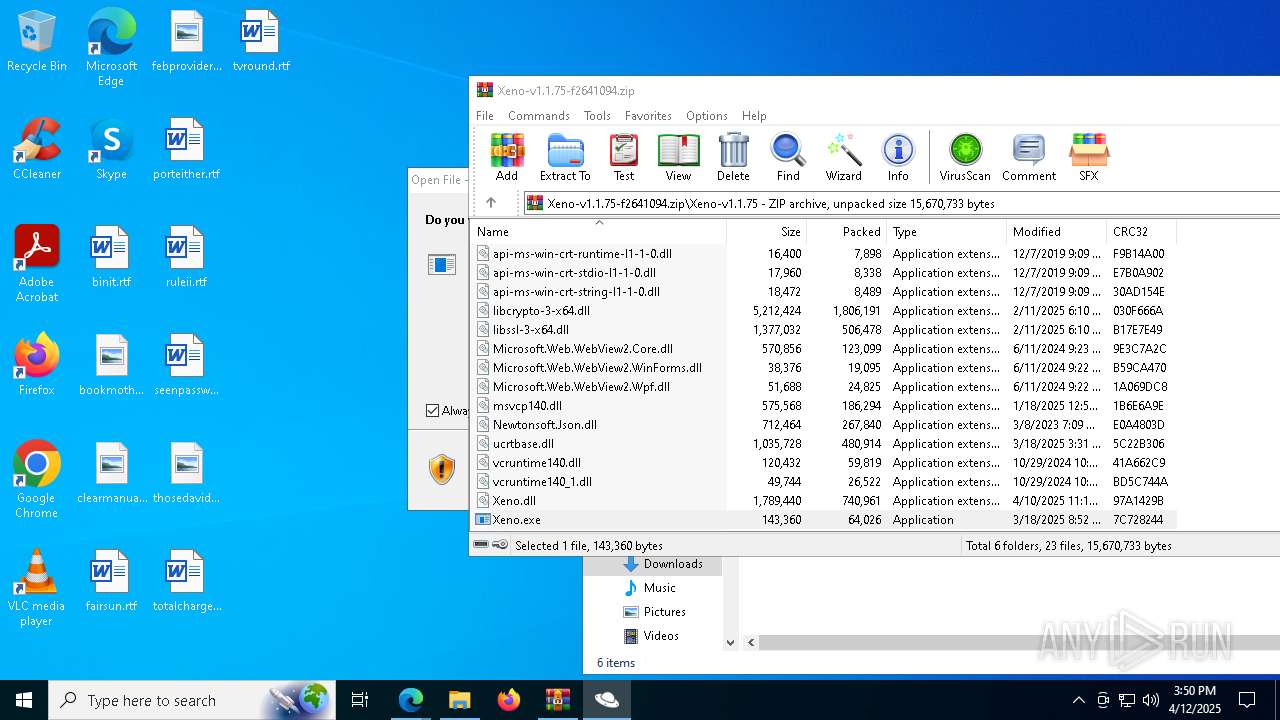Open Microsoft Edge desktop shortcut

pyautogui.click(x=111, y=47)
